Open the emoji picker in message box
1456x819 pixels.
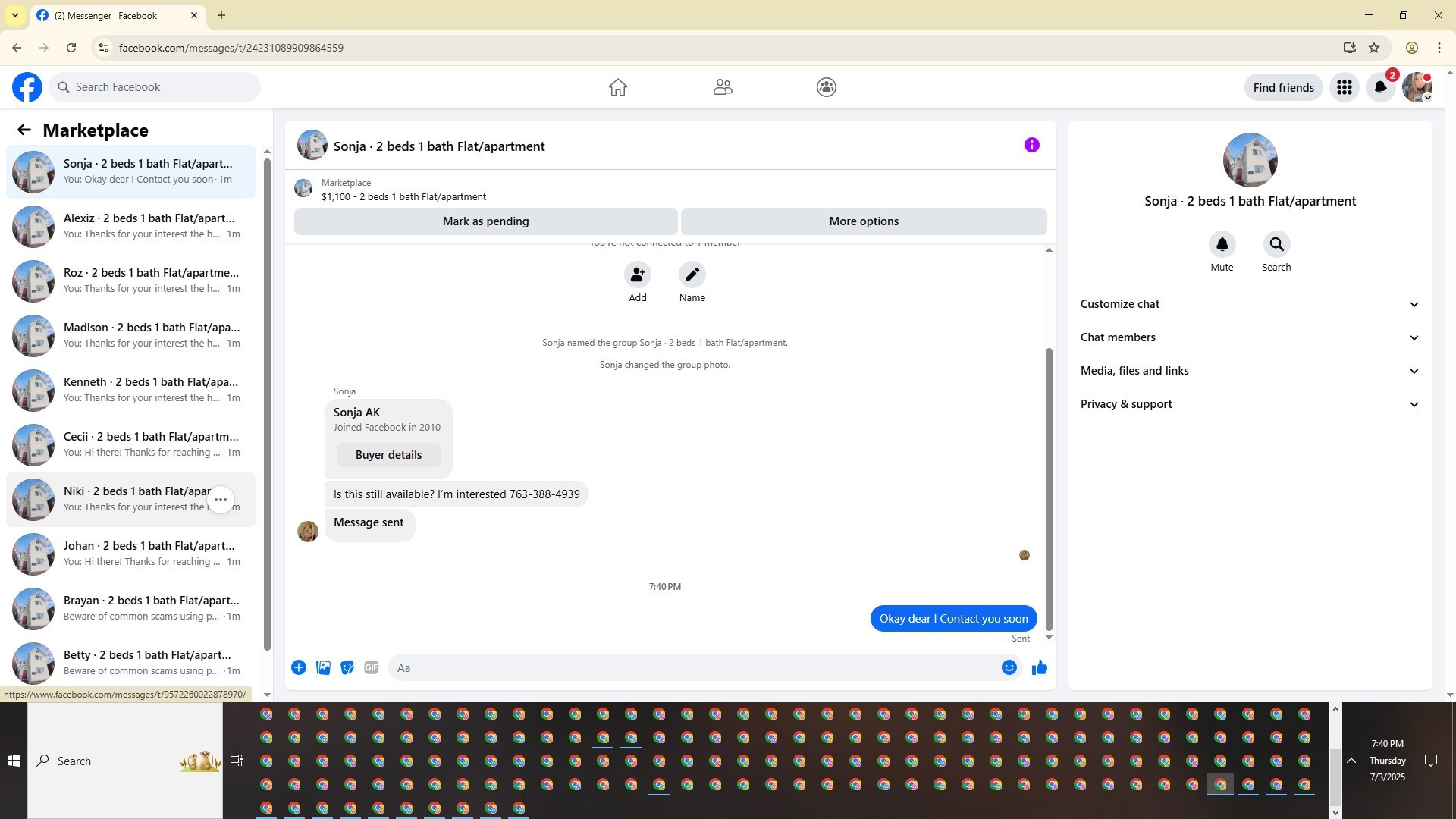tap(1009, 668)
